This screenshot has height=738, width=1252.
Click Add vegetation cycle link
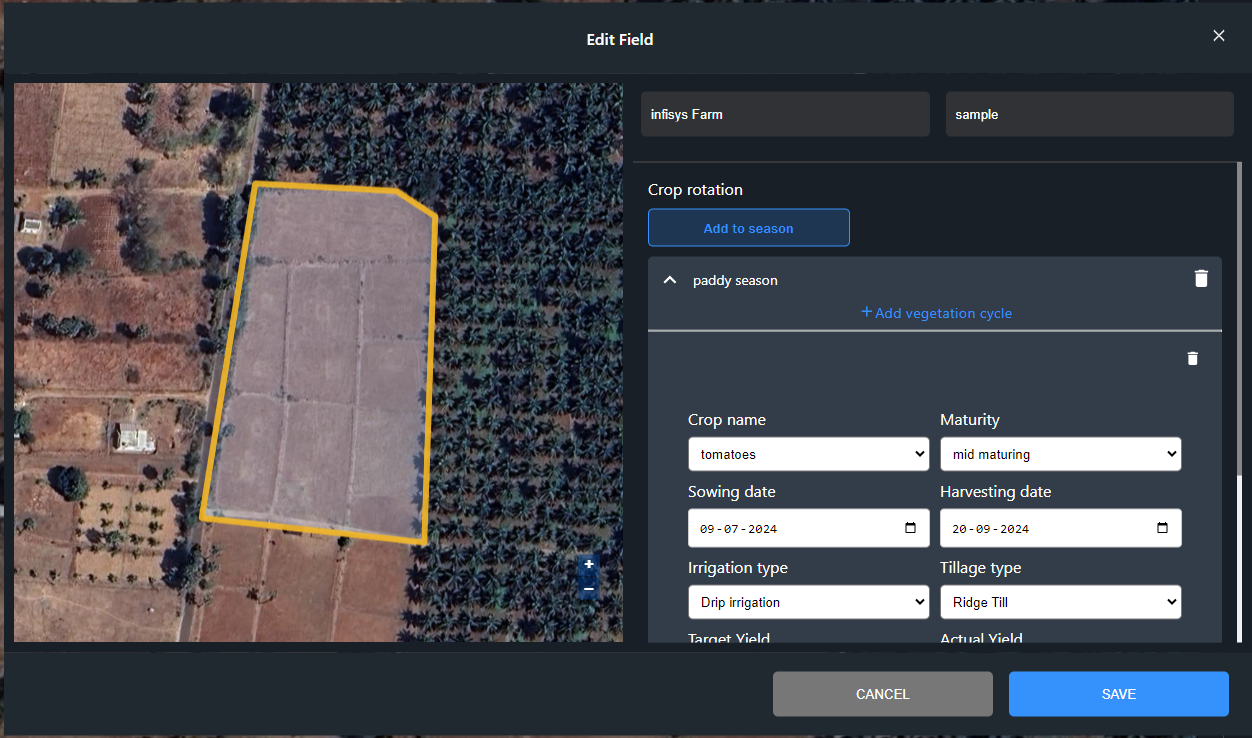click(936, 313)
